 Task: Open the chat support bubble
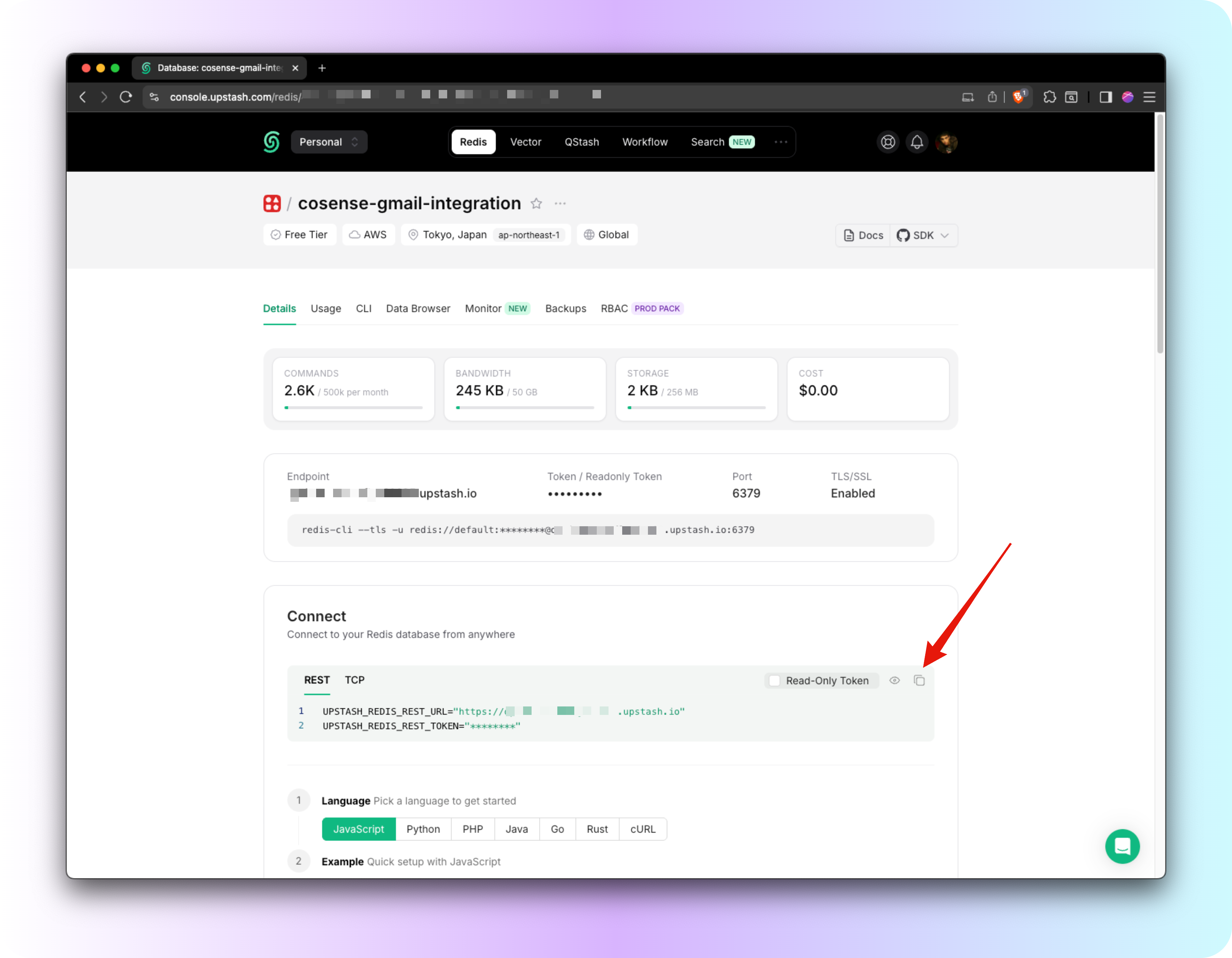(x=1122, y=846)
